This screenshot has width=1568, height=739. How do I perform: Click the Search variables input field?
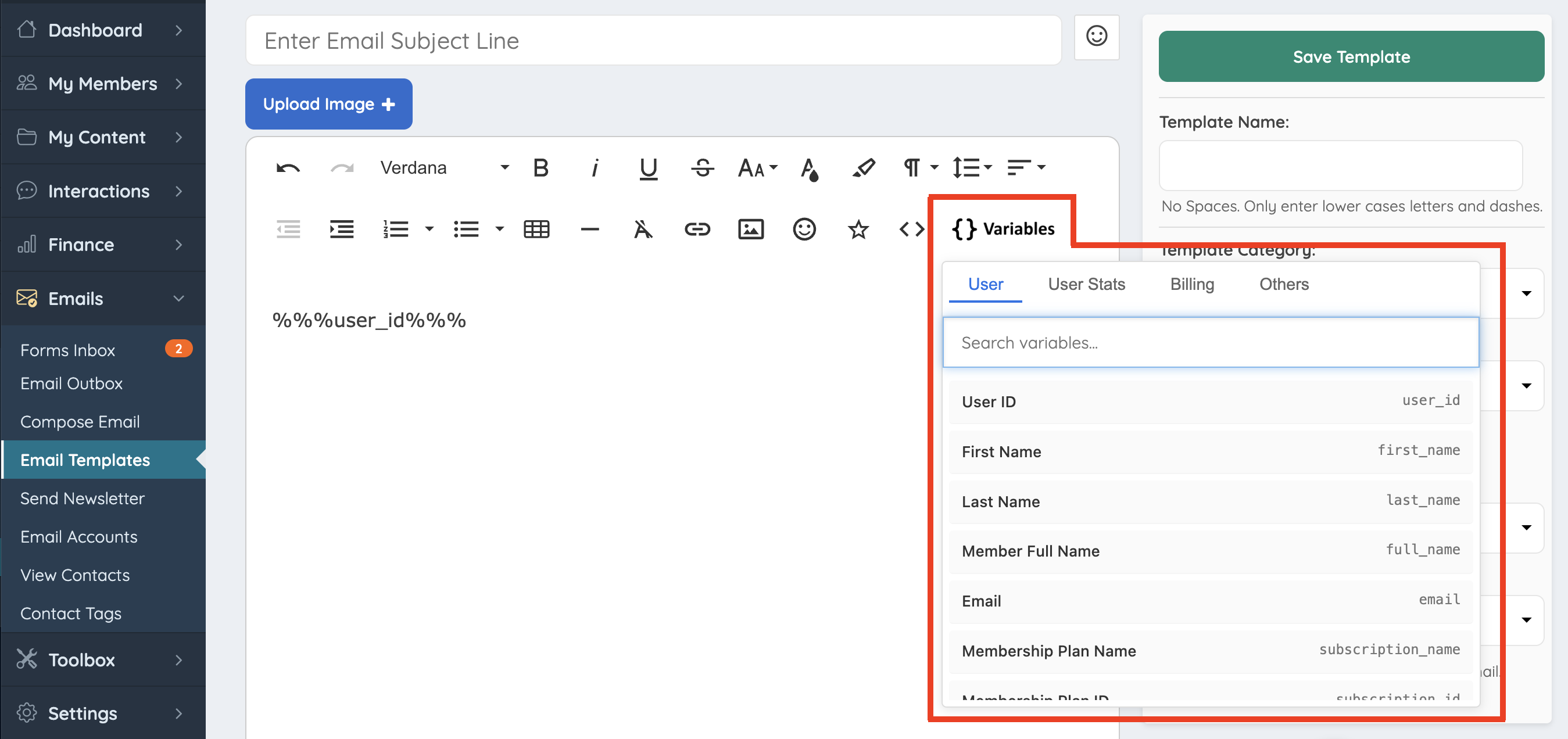pyautogui.click(x=1210, y=343)
